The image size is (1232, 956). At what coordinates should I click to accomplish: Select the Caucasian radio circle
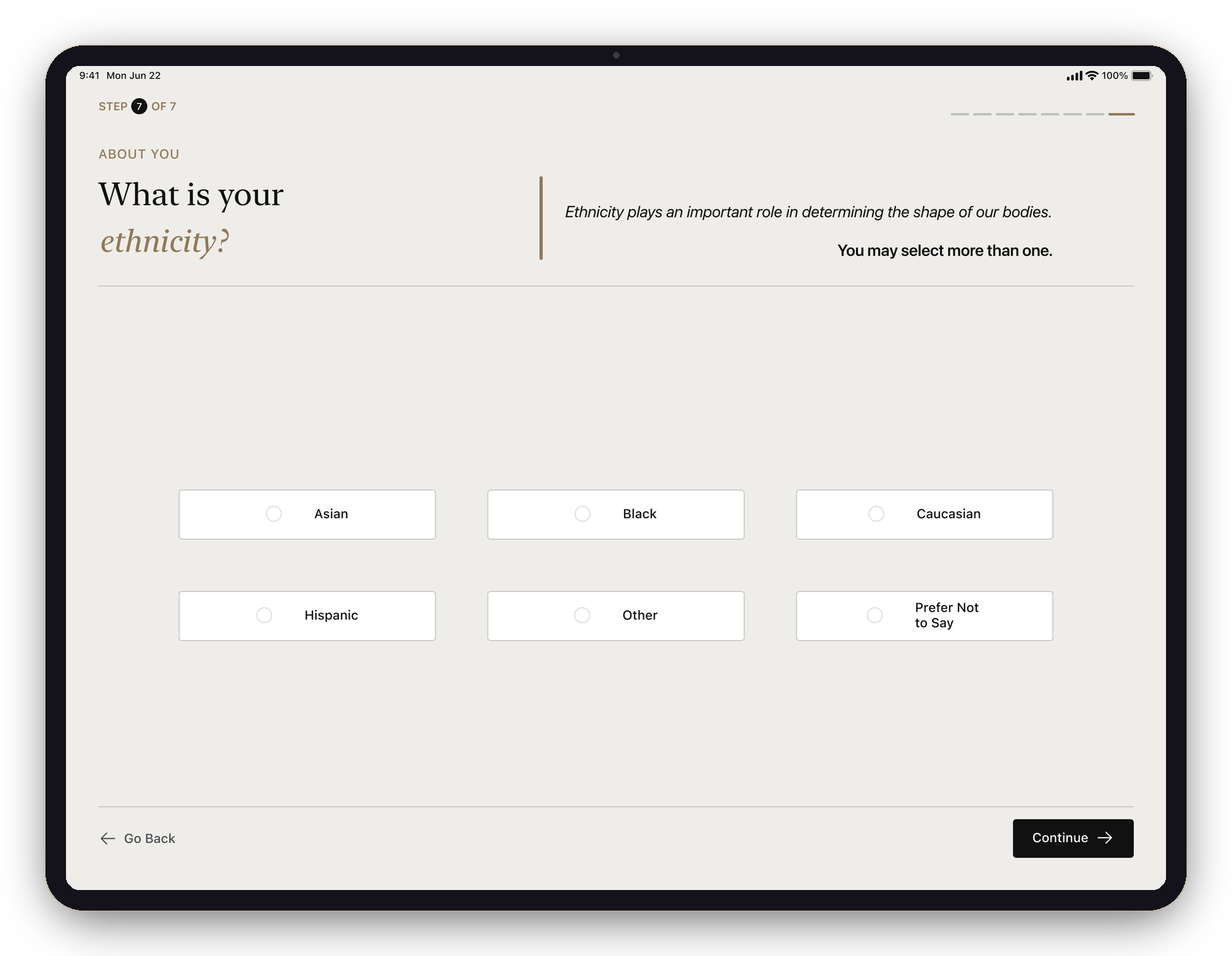876,514
